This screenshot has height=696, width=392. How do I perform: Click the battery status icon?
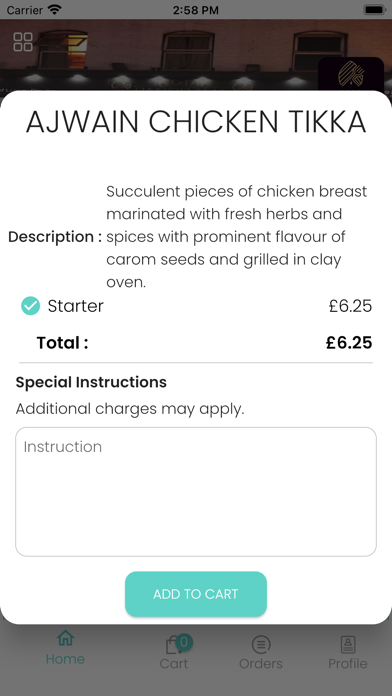click(375, 9)
